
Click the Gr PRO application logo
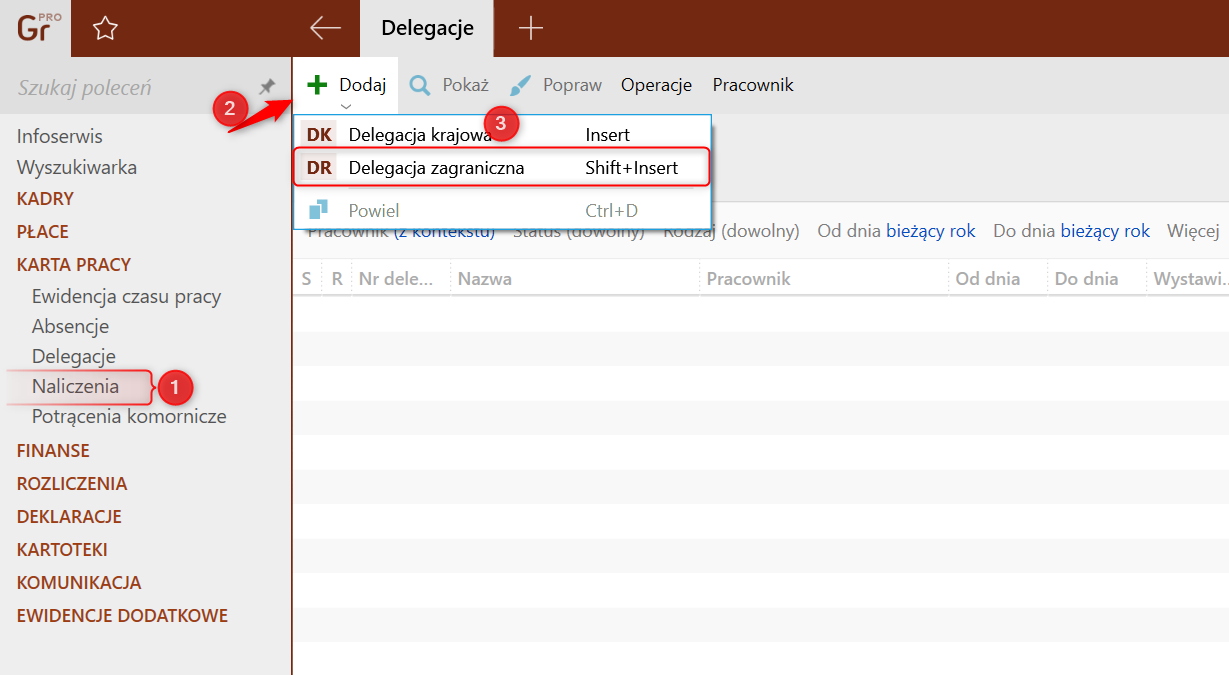tap(39, 28)
